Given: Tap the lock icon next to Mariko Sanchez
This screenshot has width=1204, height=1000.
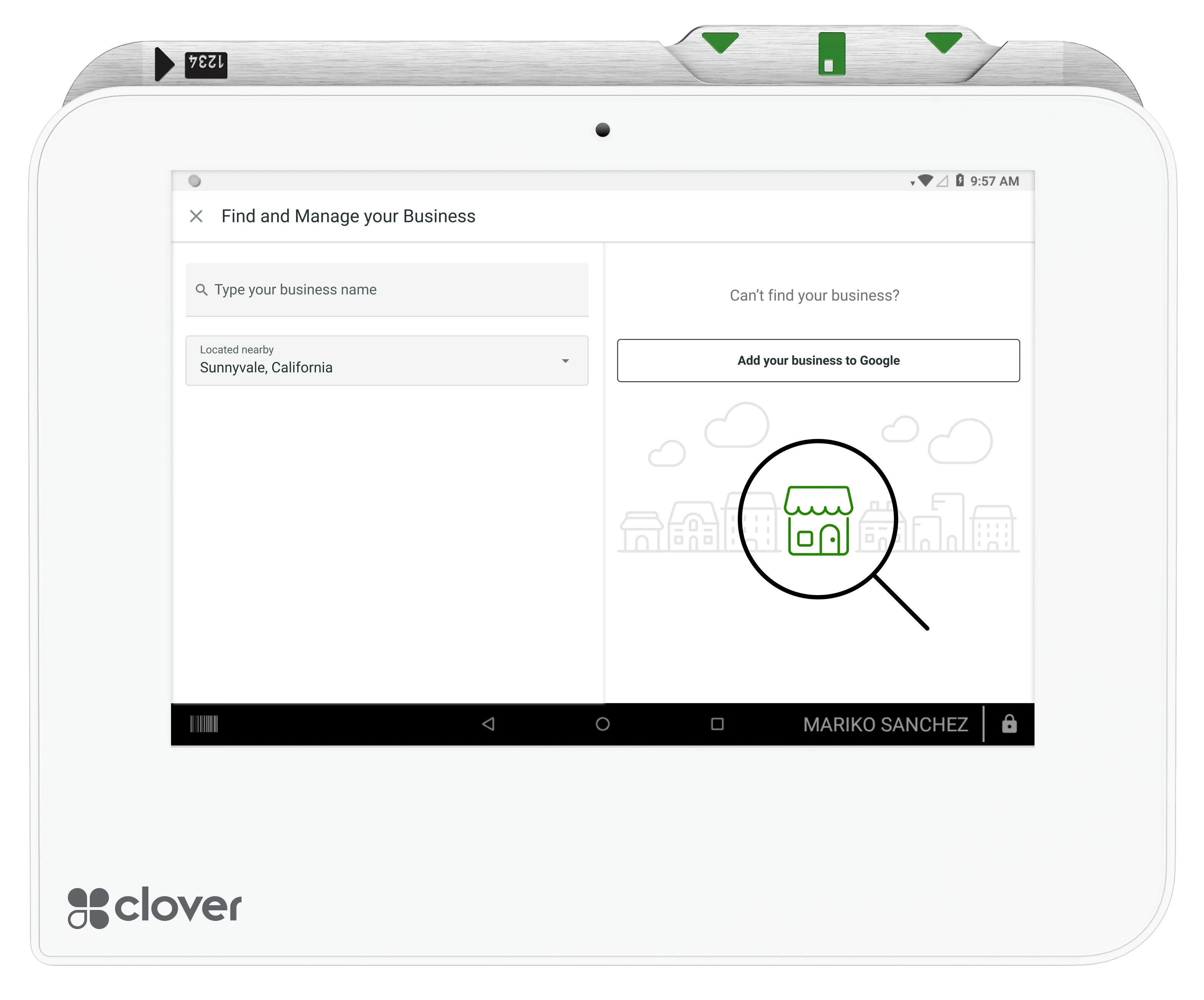Looking at the screenshot, I should click(1010, 724).
